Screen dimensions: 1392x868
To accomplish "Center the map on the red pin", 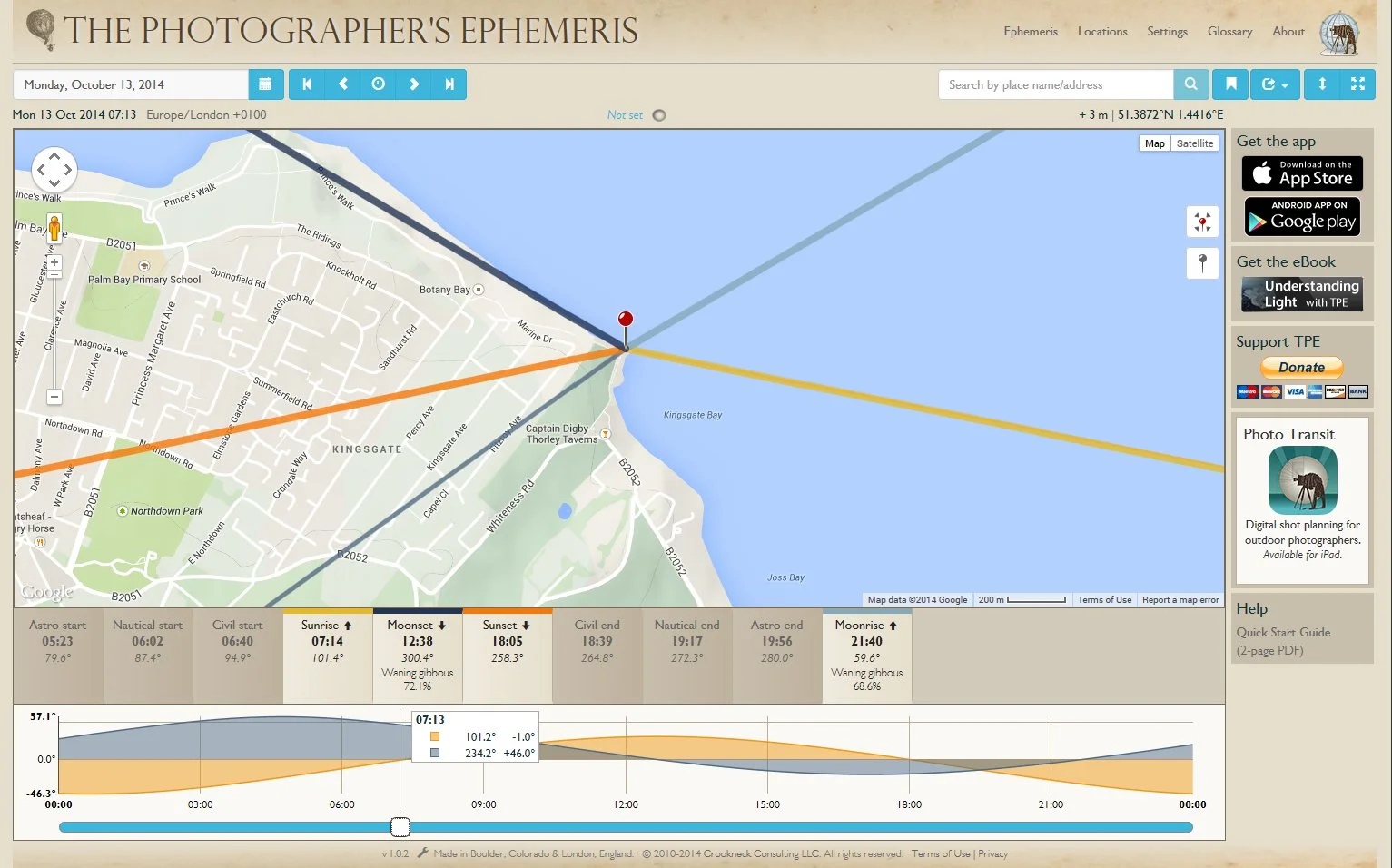I will click(1202, 222).
